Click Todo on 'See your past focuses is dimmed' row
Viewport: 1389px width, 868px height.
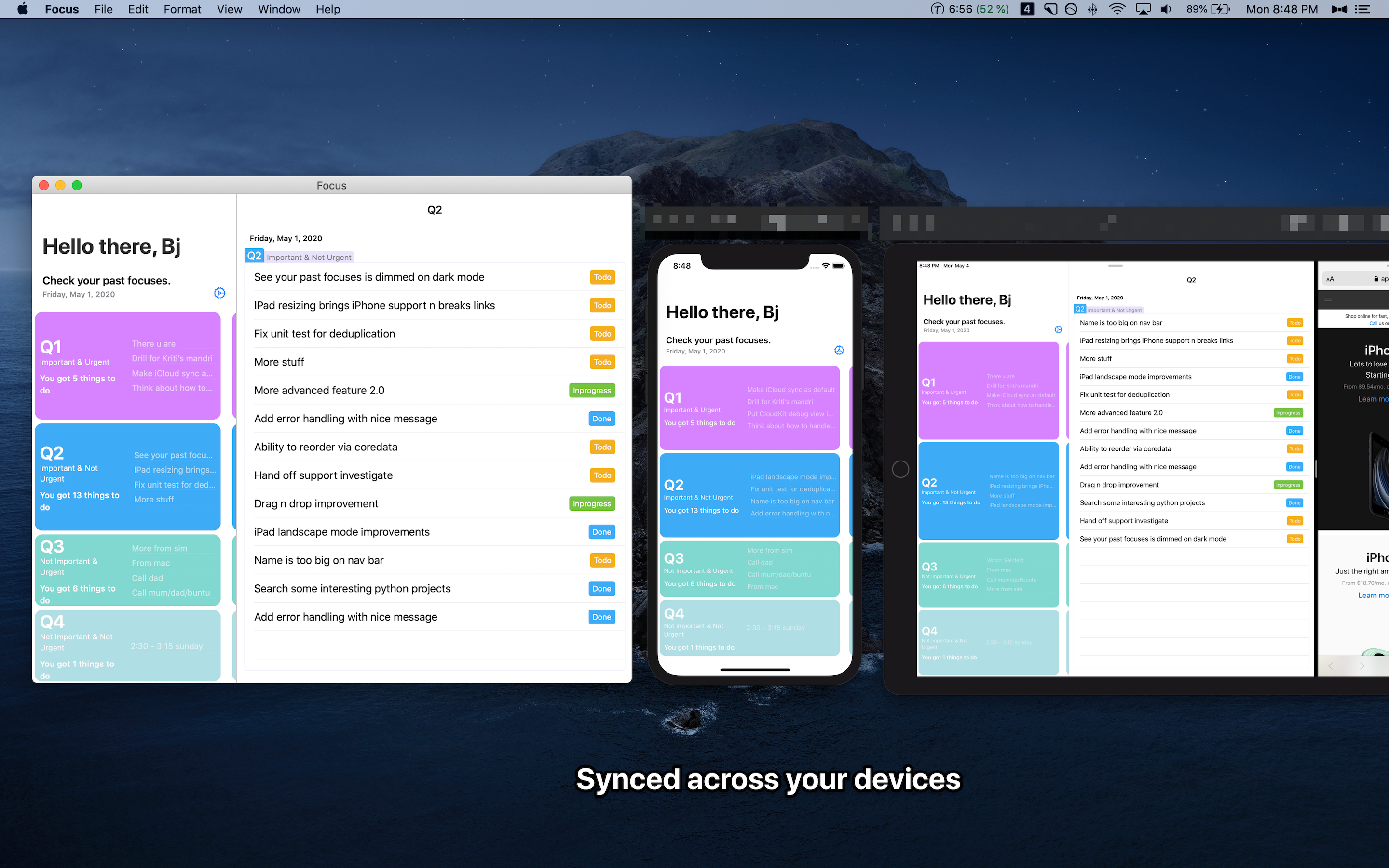point(602,277)
